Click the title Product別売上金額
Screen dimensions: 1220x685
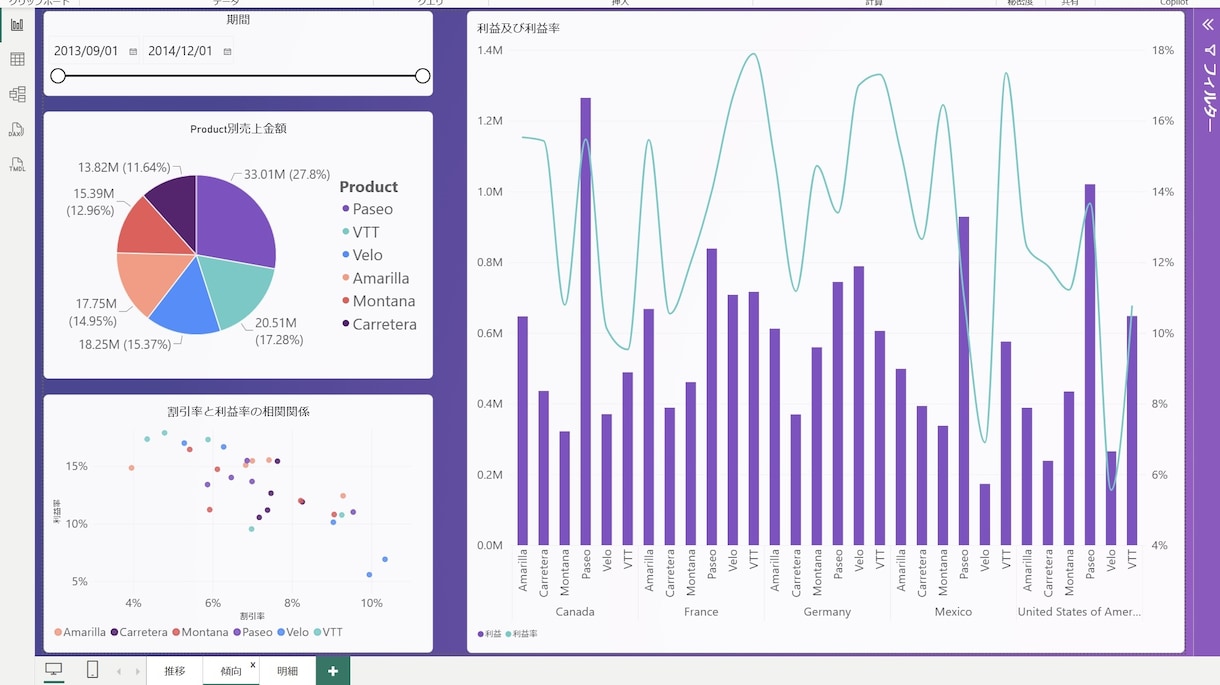pos(238,129)
